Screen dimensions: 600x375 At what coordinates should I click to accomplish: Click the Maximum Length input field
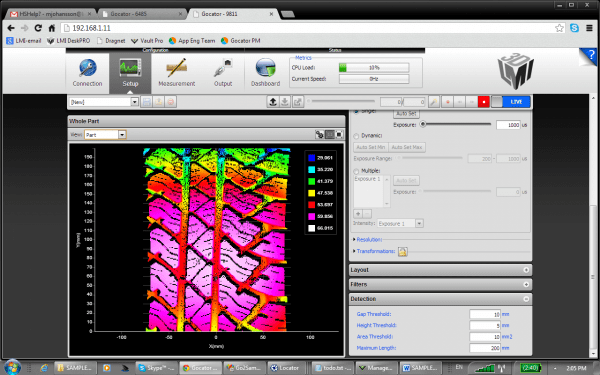pos(485,348)
